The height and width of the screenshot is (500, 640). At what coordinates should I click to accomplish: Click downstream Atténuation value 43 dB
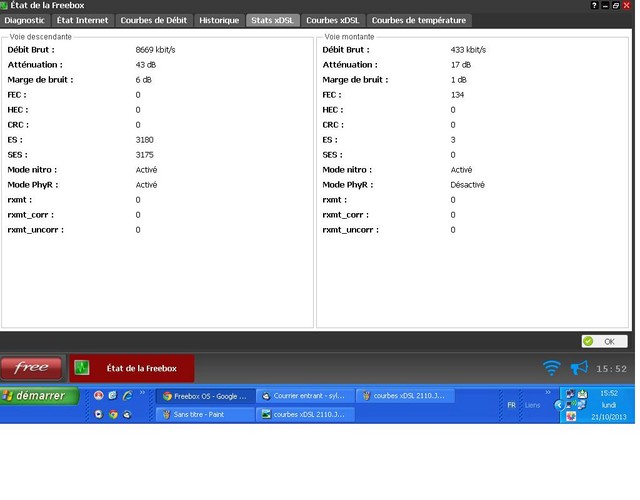(x=146, y=65)
